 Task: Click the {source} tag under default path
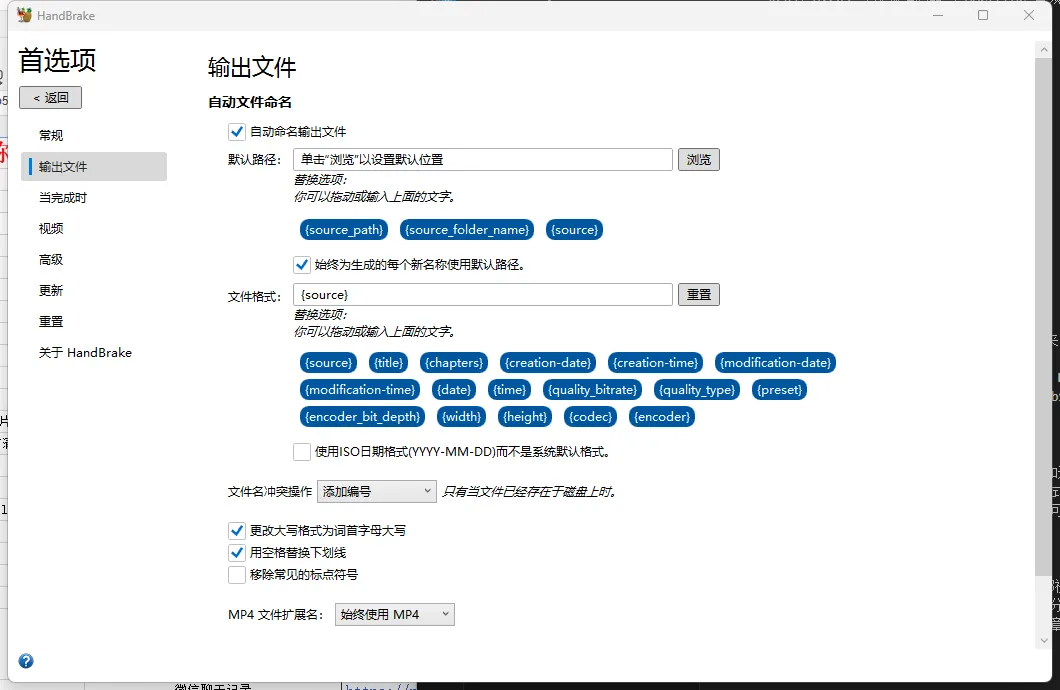575,230
